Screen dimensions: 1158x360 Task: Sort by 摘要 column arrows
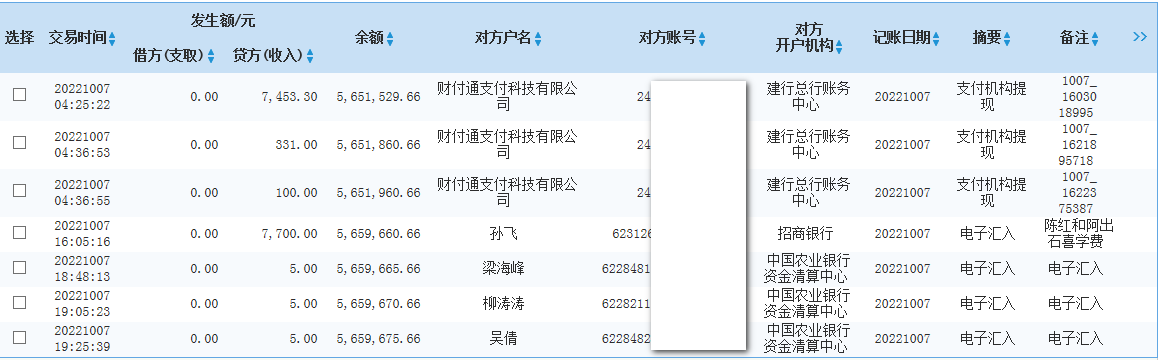pos(1007,39)
